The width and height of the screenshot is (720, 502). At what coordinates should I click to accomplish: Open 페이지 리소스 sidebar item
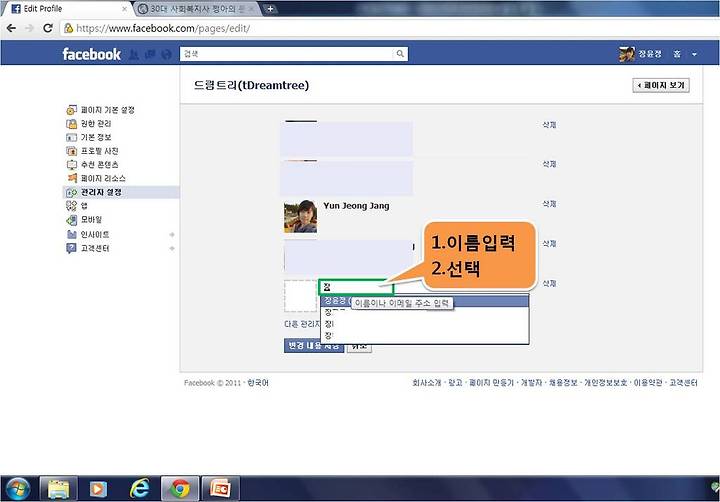point(96,178)
